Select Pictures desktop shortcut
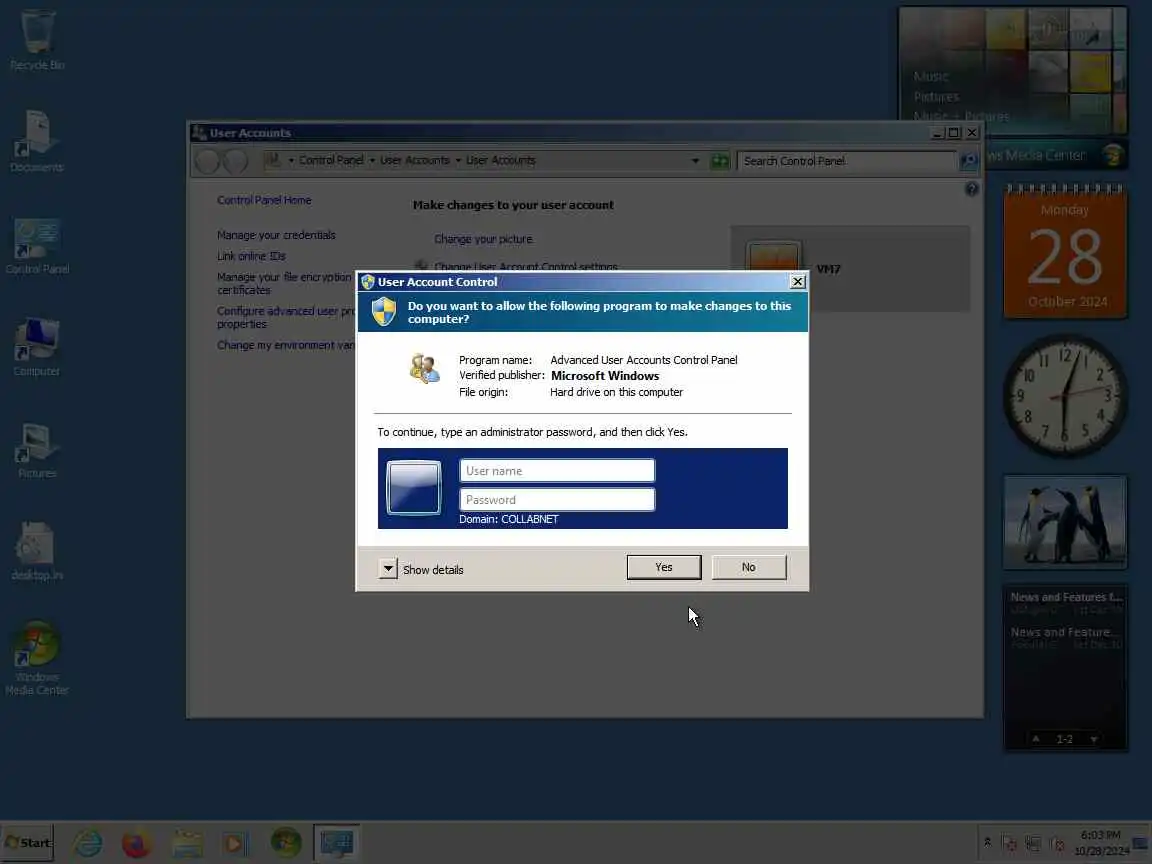This screenshot has width=1152, height=864. tap(37, 450)
